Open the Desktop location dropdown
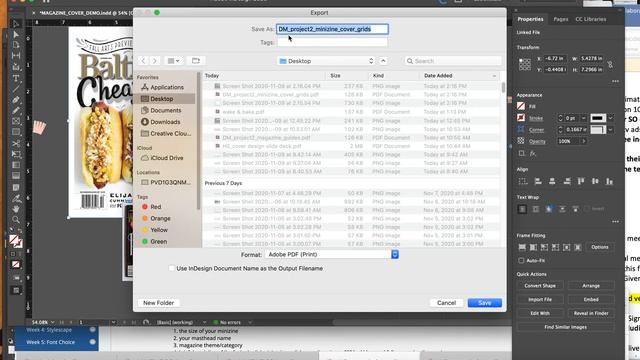The width and height of the screenshot is (640, 360). (326, 61)
